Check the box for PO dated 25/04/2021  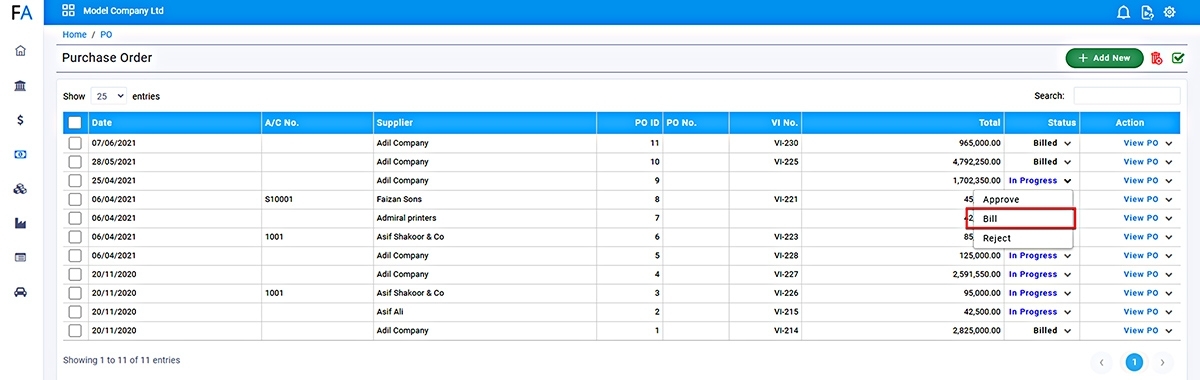(75, 180)
